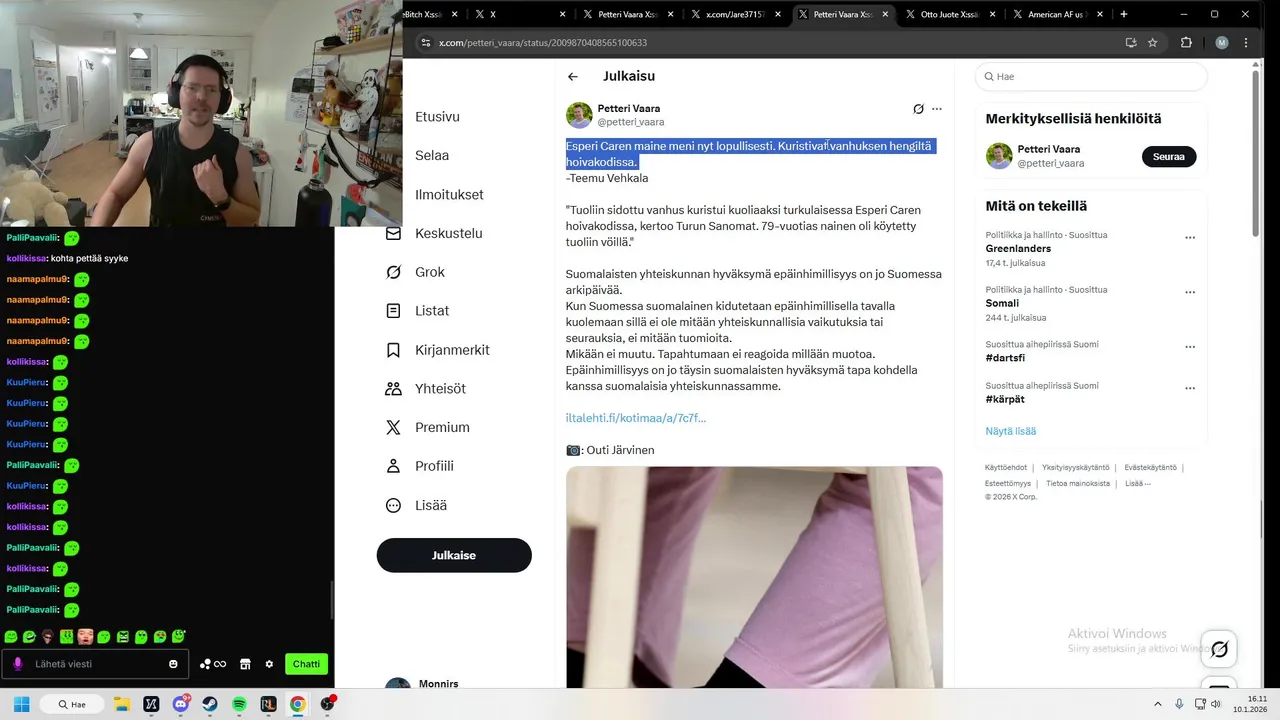
Task: Follow Petteri Vaara with Seuraa button
Action: (1169, 156)
